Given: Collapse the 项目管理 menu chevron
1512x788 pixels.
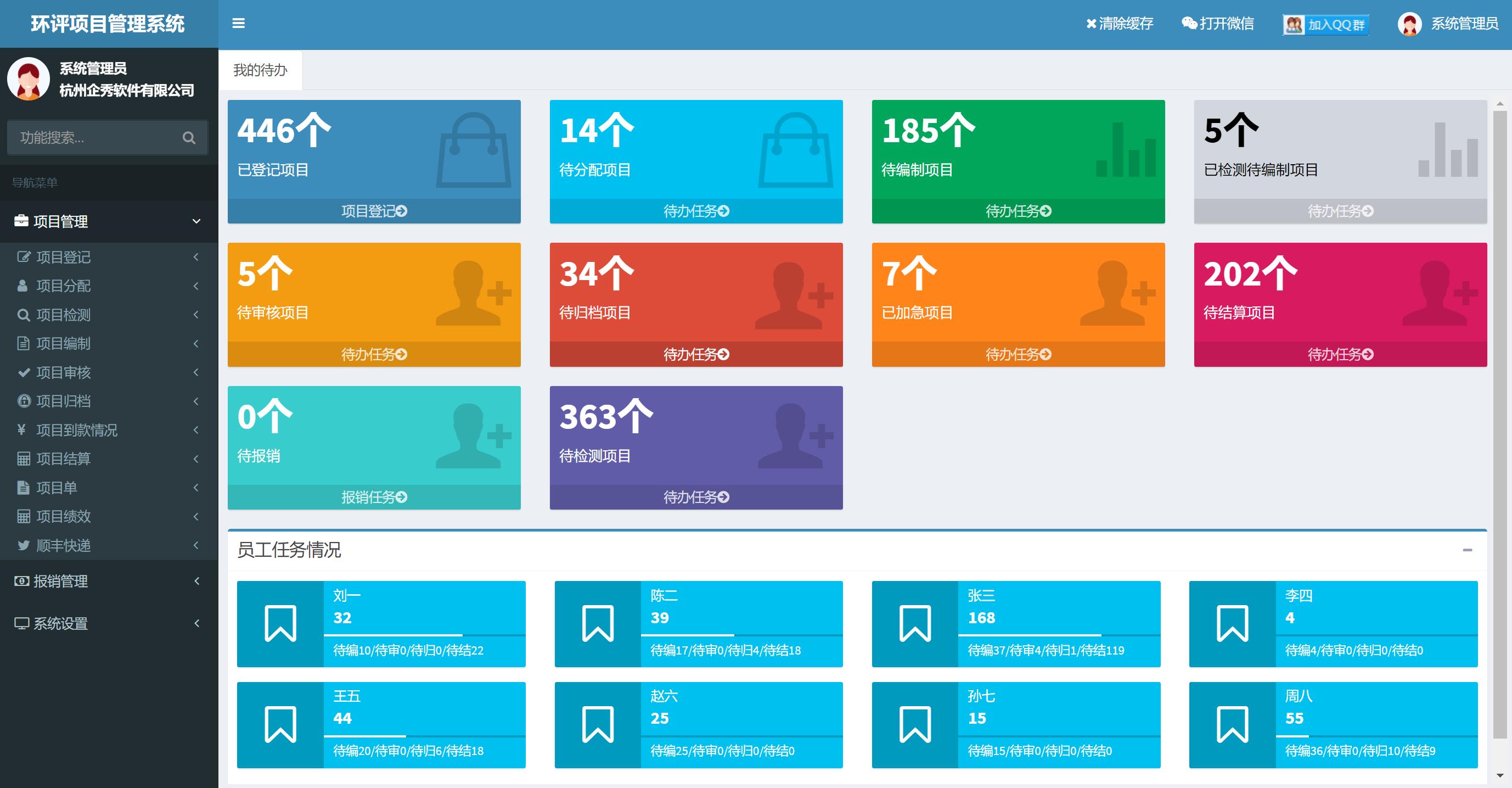Looking at the screenshot, I should 196,221.
